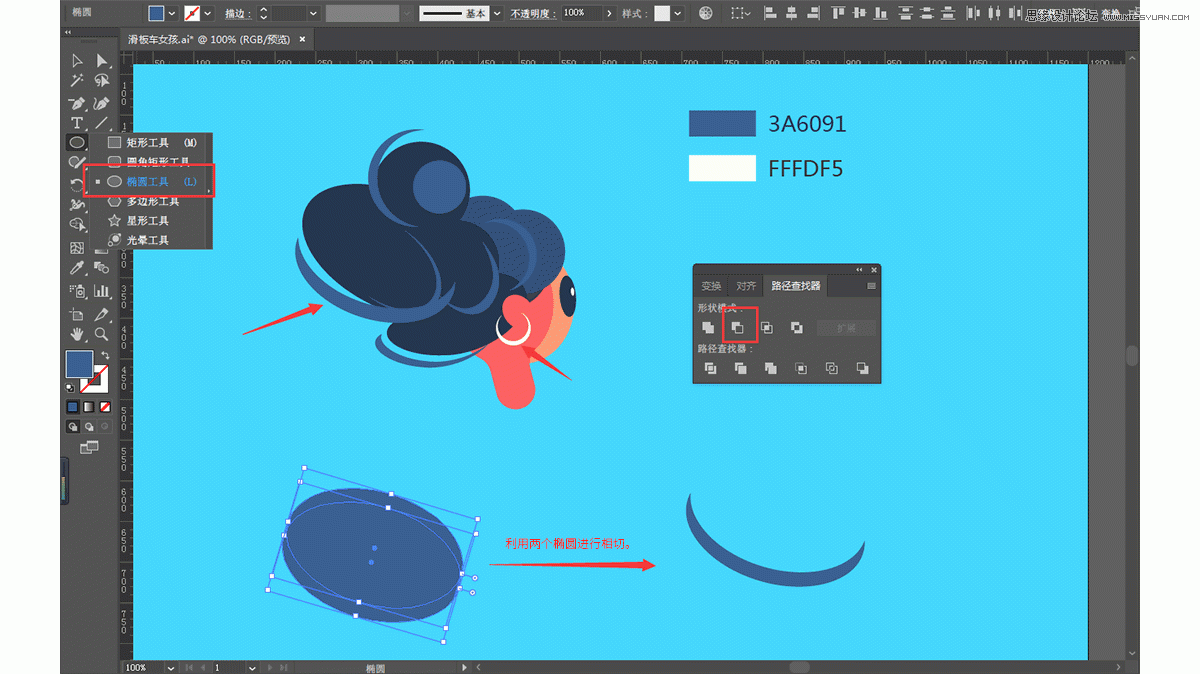Click the Zoom magnifier tool
Screen dimensions: 1200x674
[101, 334]
